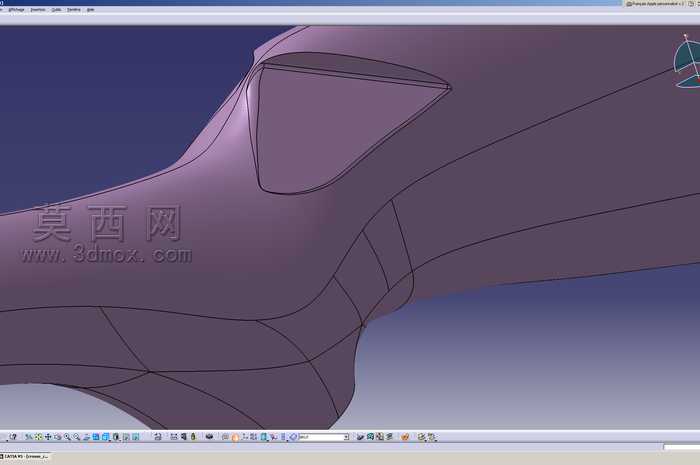Viewport: 700px width, 465px height.
Task: Click the icon right of Swap Visible Space
Action: tap(158, 437)
